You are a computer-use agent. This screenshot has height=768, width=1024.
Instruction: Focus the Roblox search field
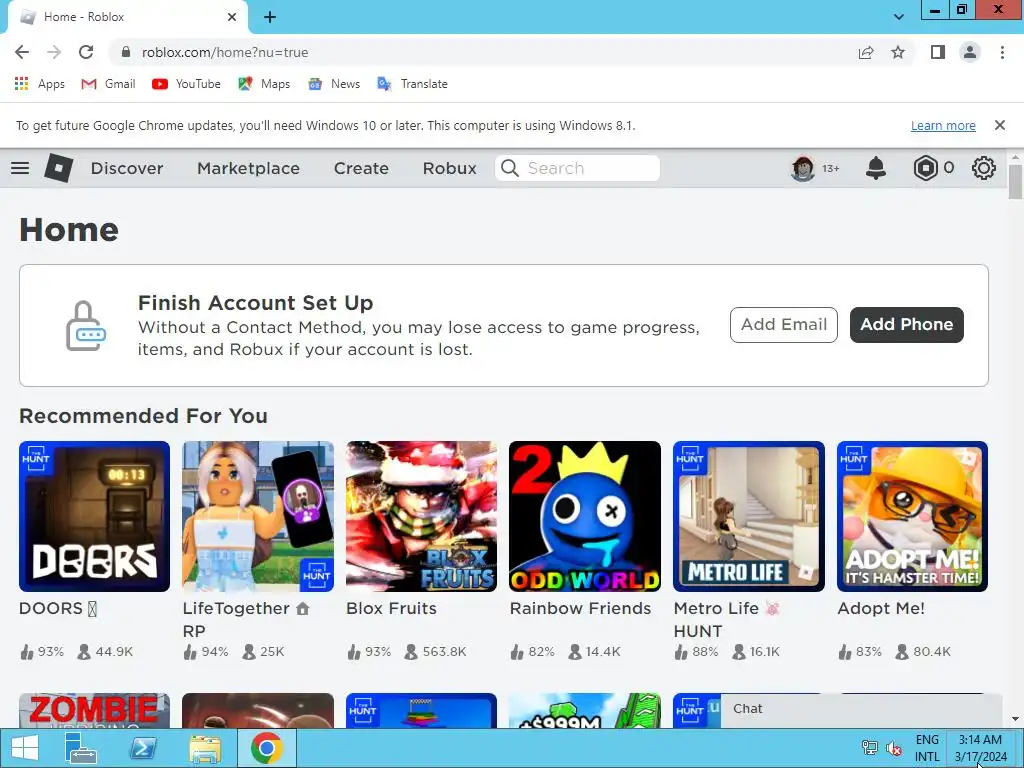click(x=577, y=168)
